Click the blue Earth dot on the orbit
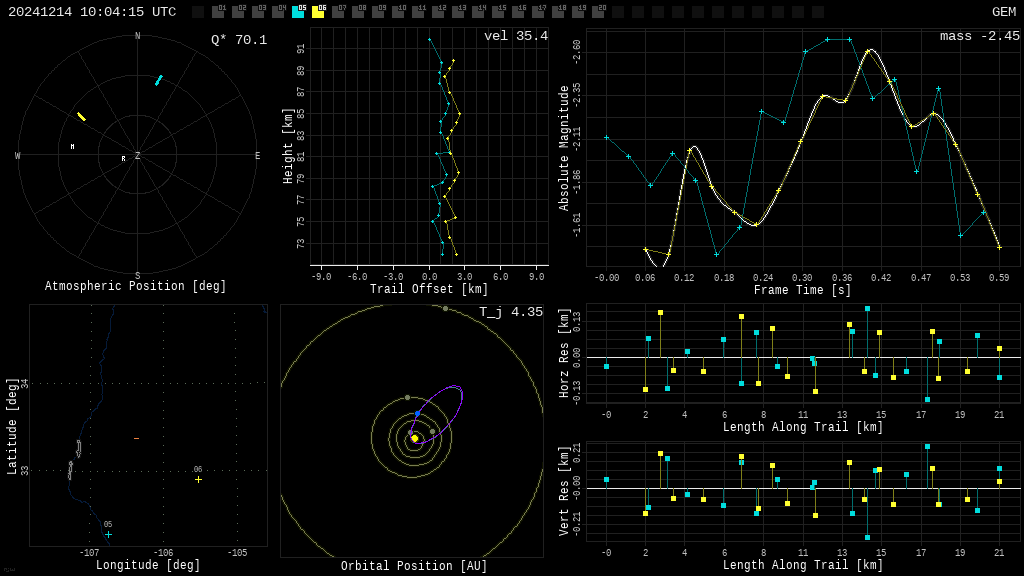Viewport: 1024px width, 576px height. tap(418, 413)
